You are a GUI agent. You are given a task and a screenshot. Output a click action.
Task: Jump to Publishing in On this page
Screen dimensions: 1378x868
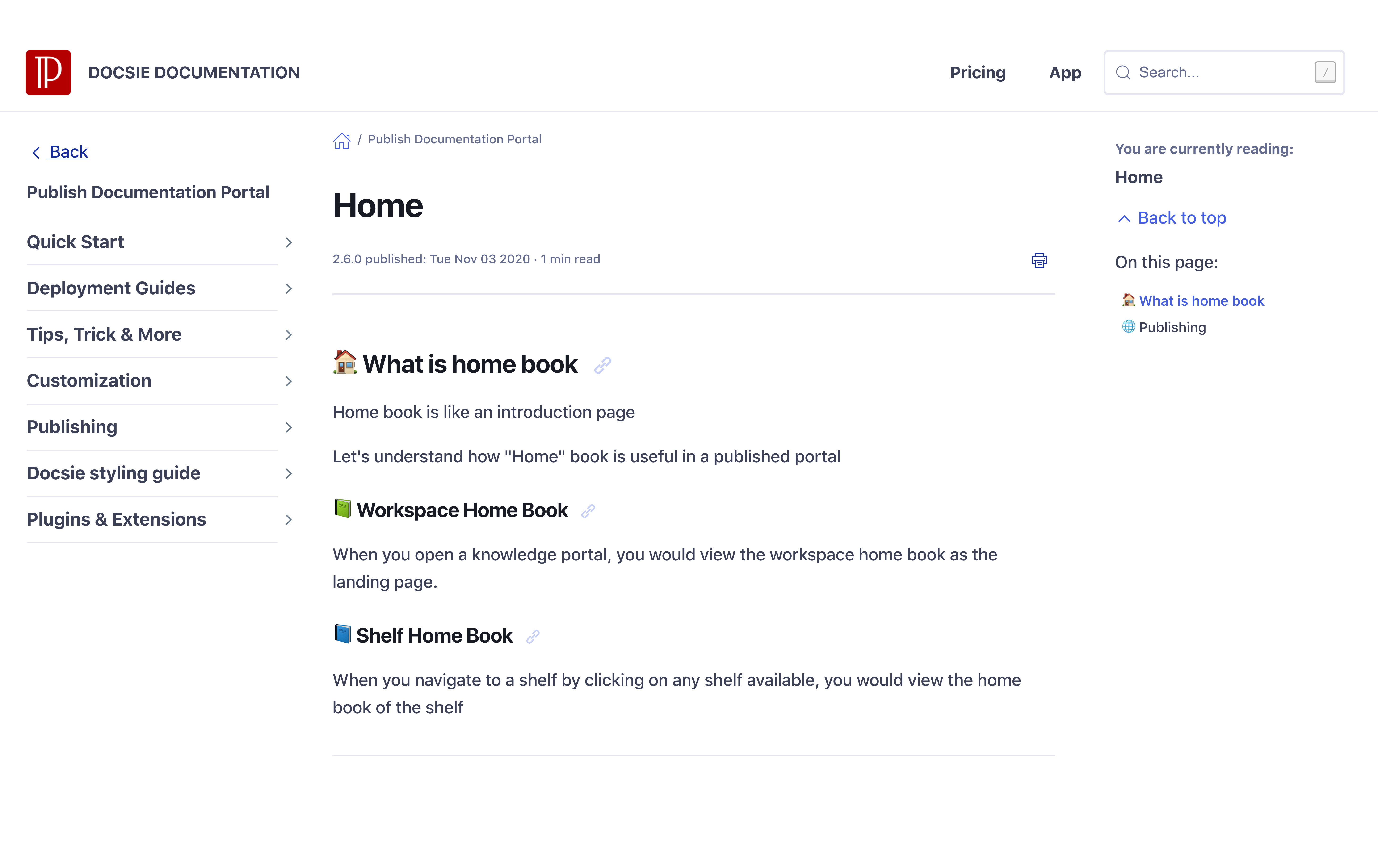(x=1172, y=327)
